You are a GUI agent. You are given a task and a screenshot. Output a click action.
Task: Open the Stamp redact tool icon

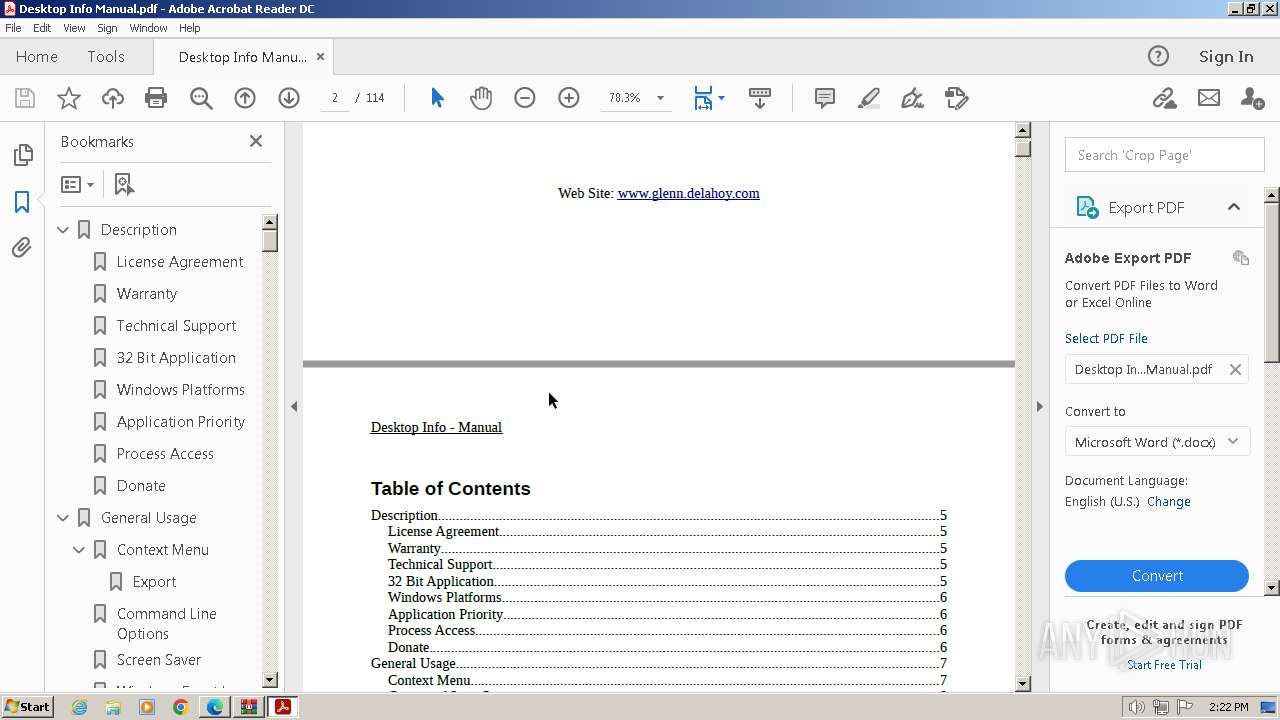point(957,98)
